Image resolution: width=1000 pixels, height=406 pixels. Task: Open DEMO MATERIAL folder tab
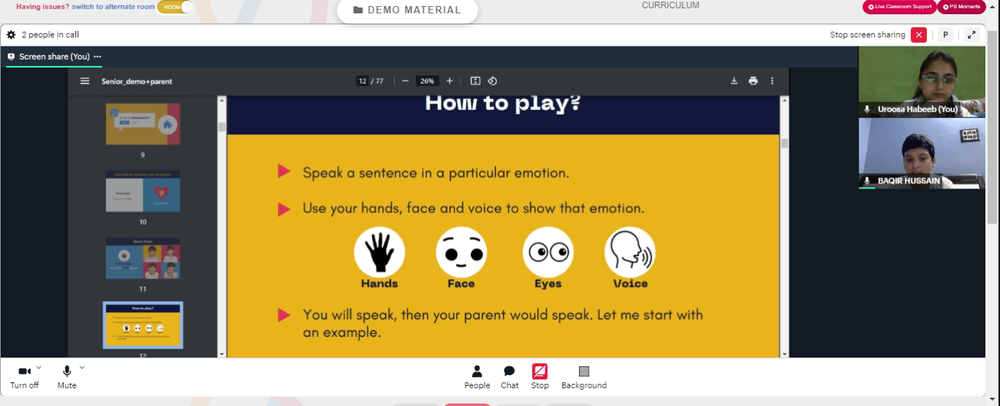pyautogui.click(x=407, y=10)
